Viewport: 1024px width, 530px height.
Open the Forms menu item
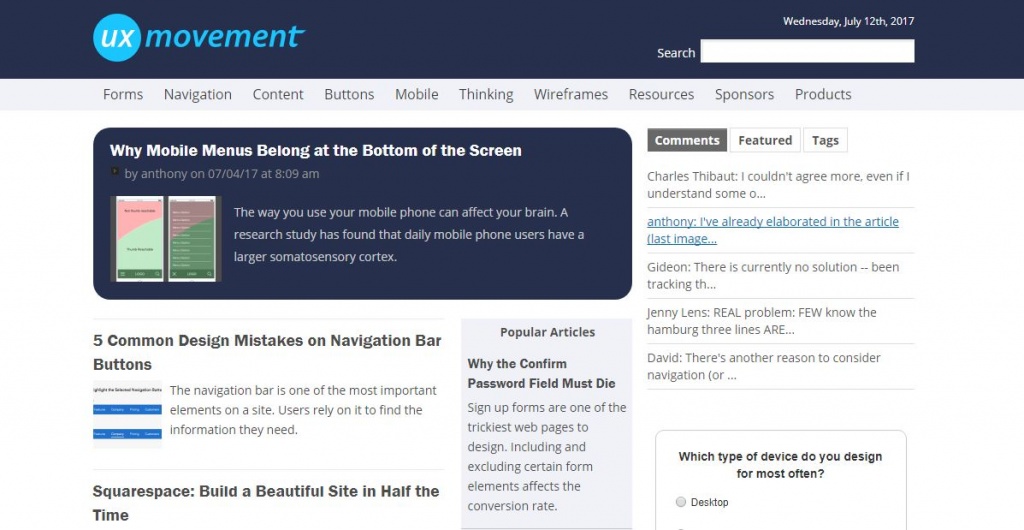pos(123,94)
